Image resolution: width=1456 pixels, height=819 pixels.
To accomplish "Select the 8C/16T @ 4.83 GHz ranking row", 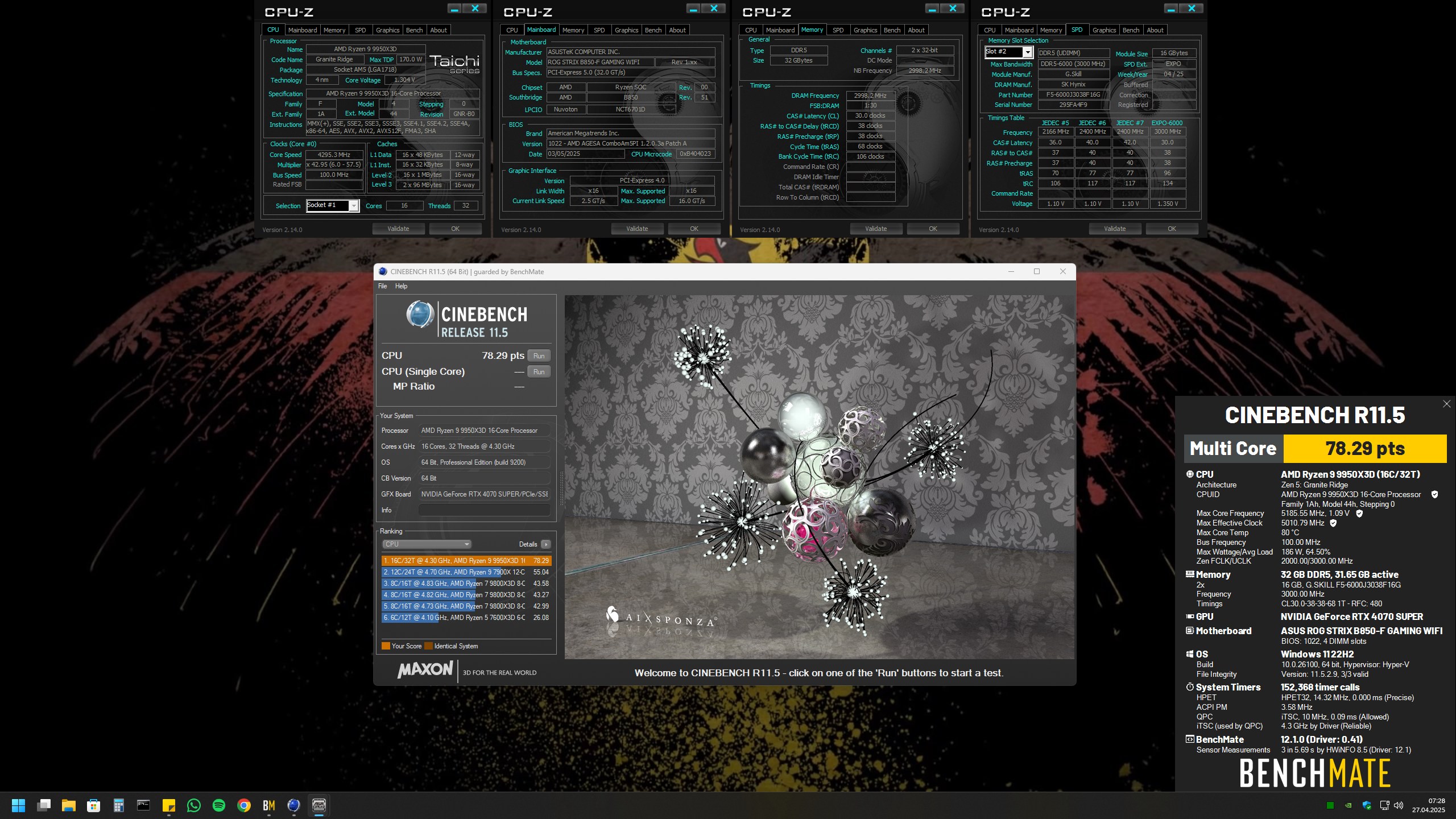I will (466, 584).
